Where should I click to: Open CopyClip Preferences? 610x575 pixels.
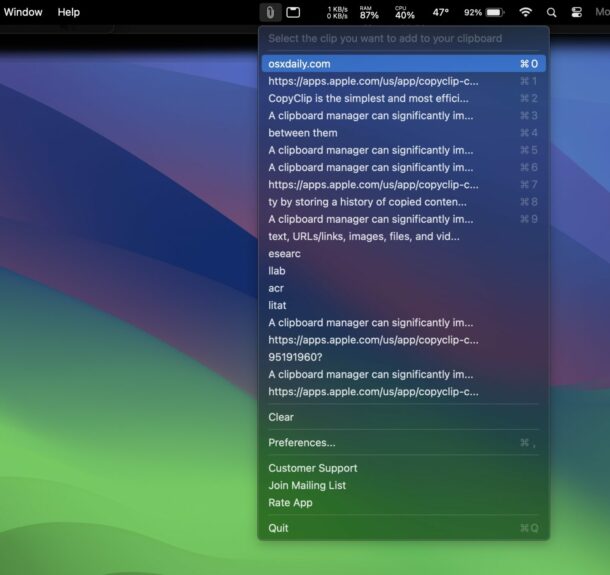pos(302,443)
